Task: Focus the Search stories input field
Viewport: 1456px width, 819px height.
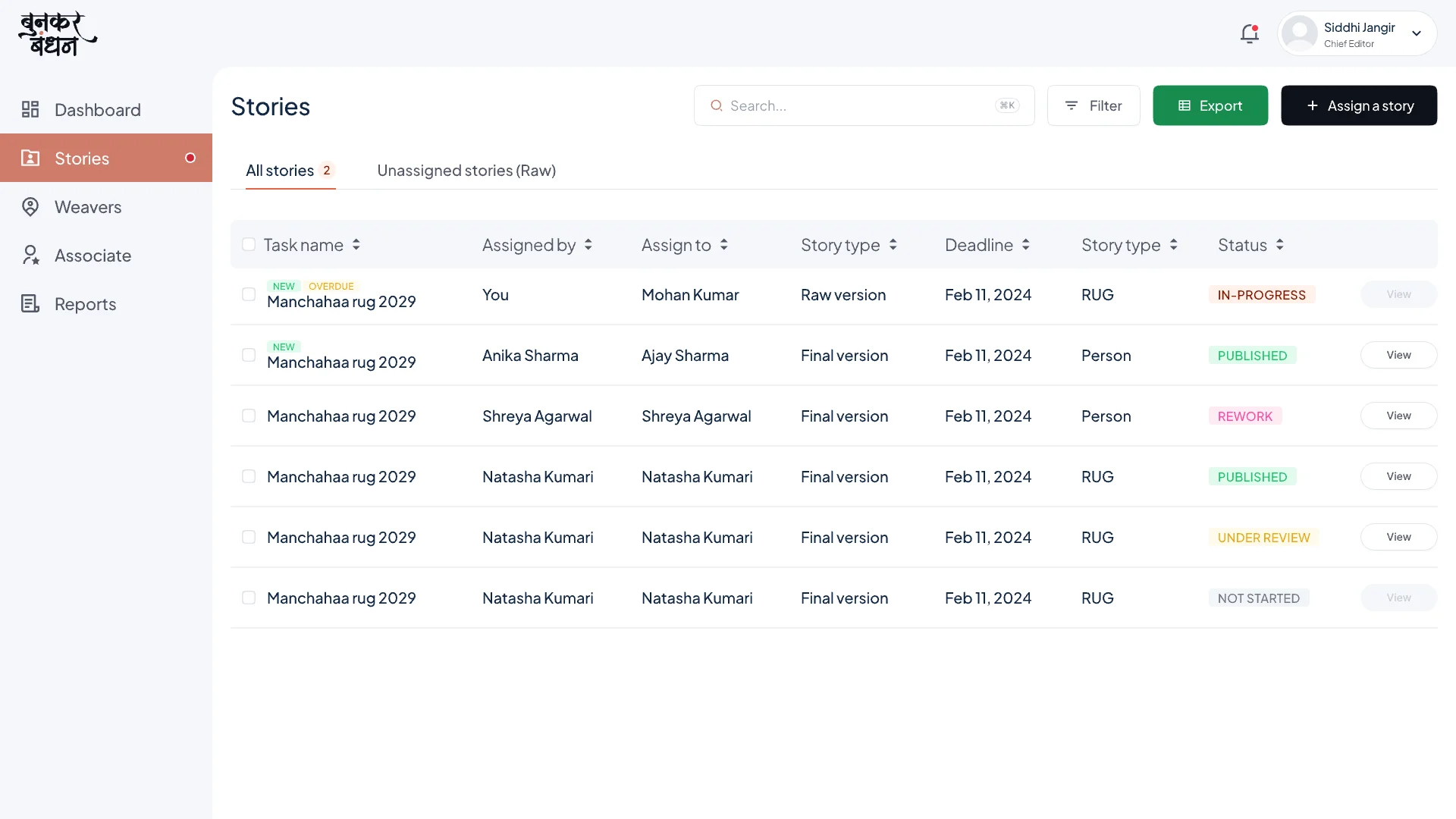Action: tap(864, 105)
